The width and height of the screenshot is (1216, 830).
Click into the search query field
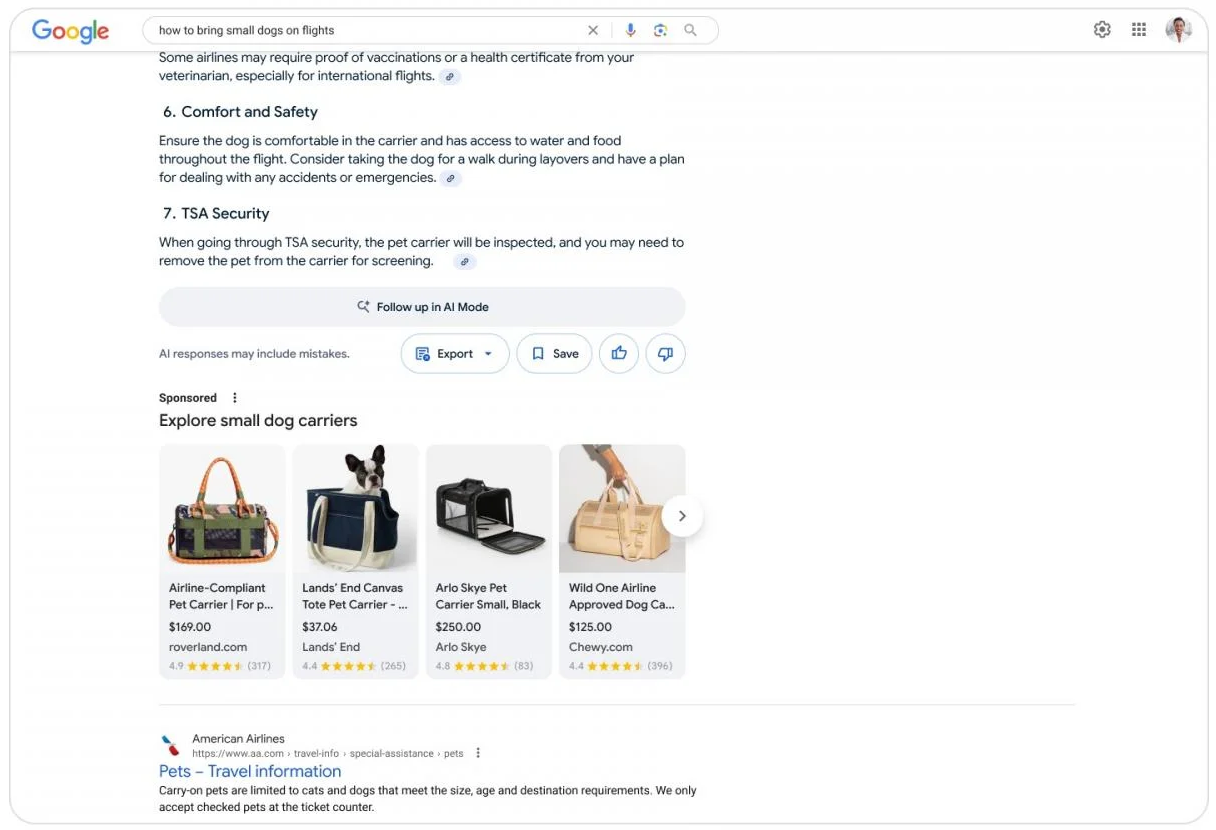365,31
